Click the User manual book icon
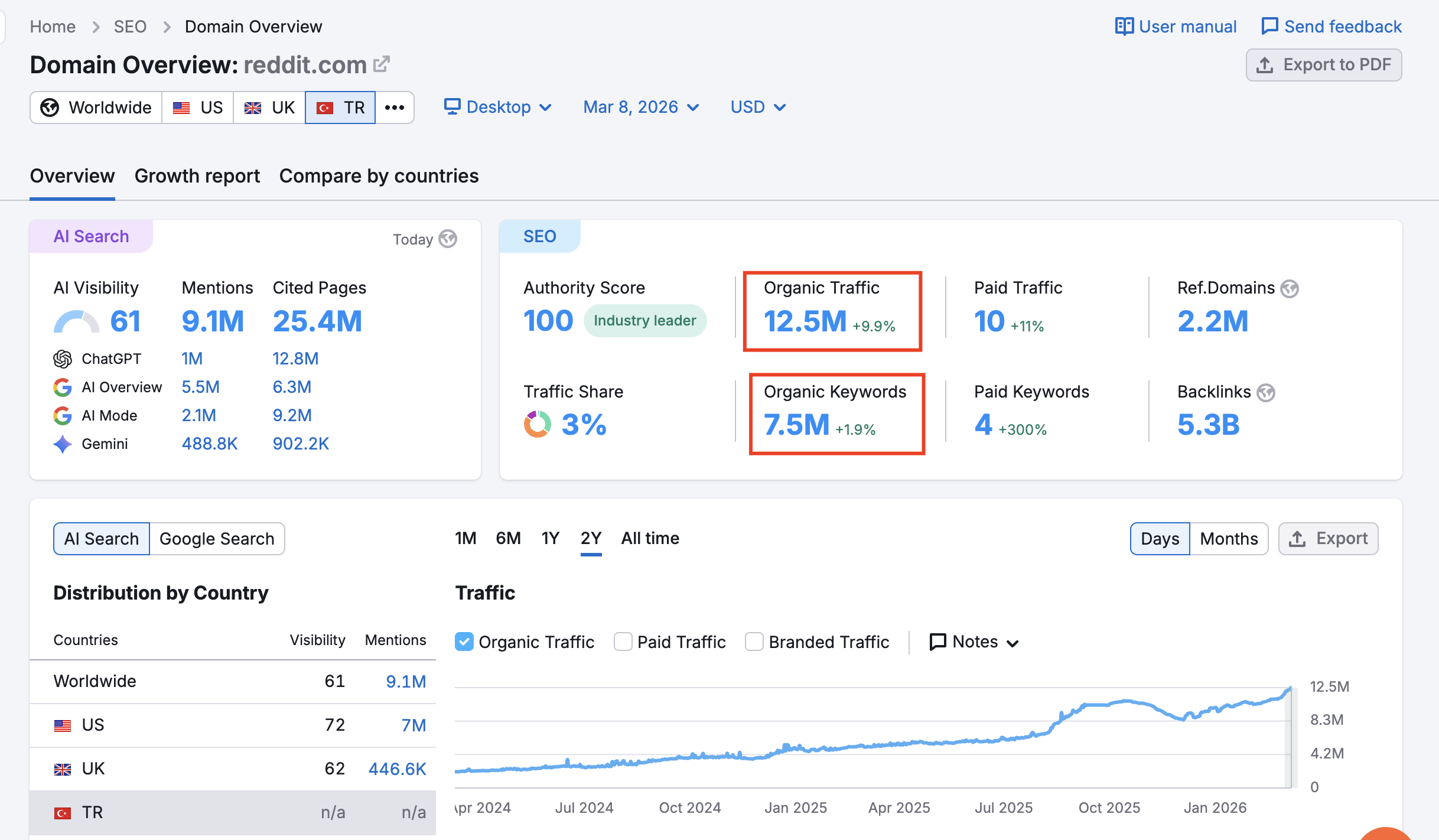Viewport: 1439px width, 840px height. tap(1124, 27)
